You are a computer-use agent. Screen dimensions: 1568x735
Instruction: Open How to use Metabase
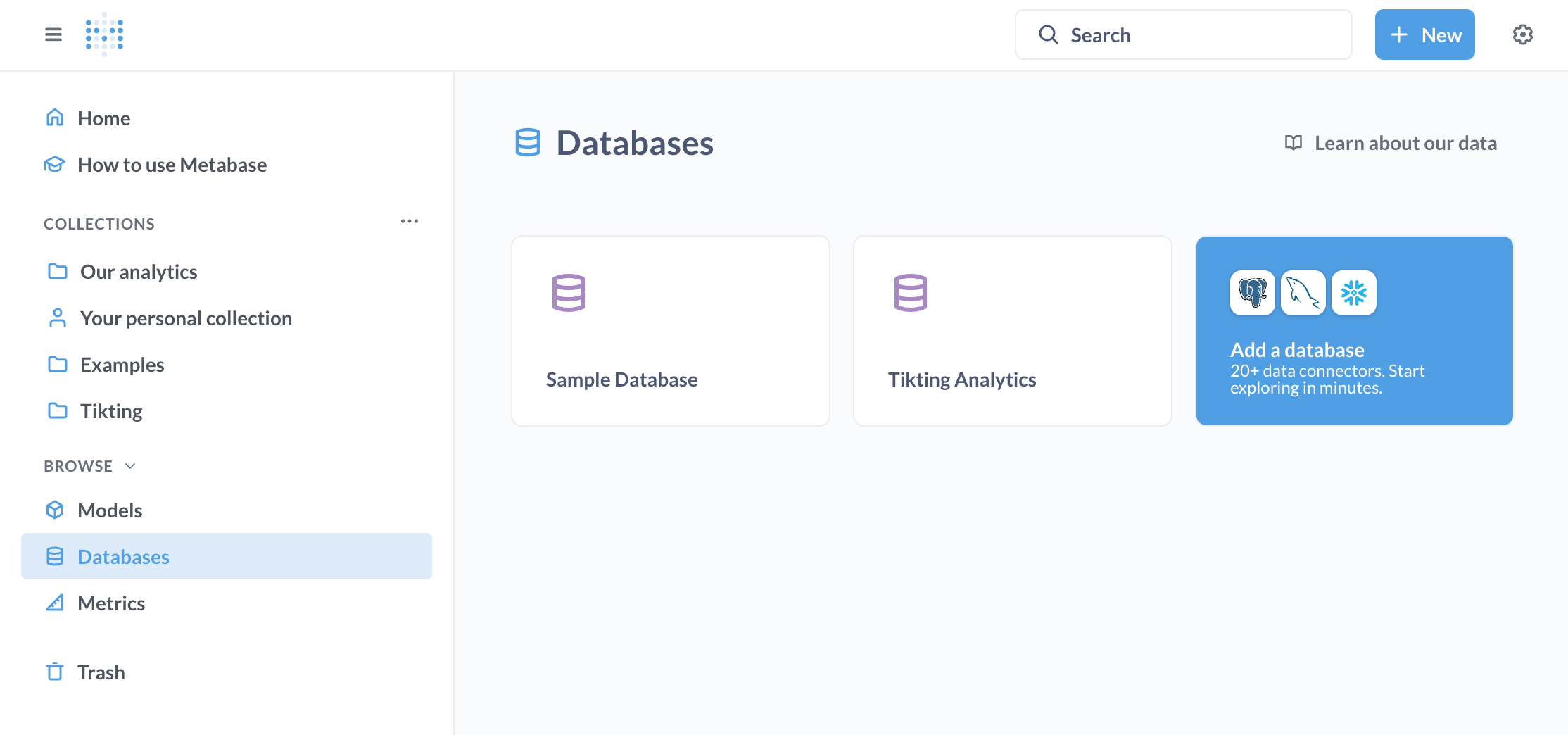pos(172,164)
